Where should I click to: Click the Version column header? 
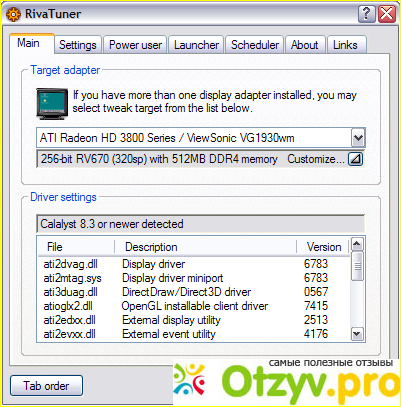323,247
